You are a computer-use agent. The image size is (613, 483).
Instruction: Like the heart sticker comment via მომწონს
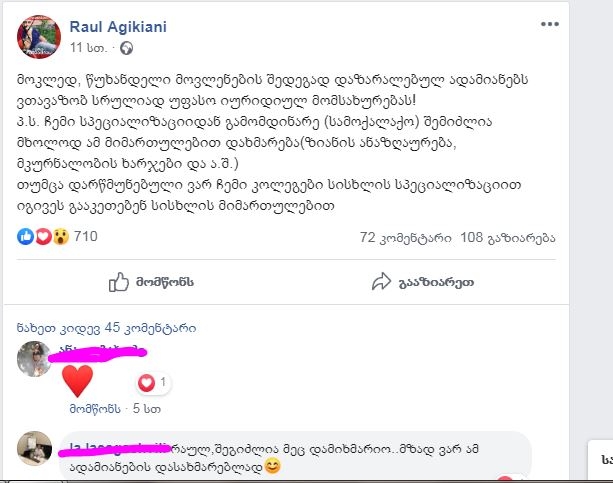pyautogui.click(x=95, y=409)
